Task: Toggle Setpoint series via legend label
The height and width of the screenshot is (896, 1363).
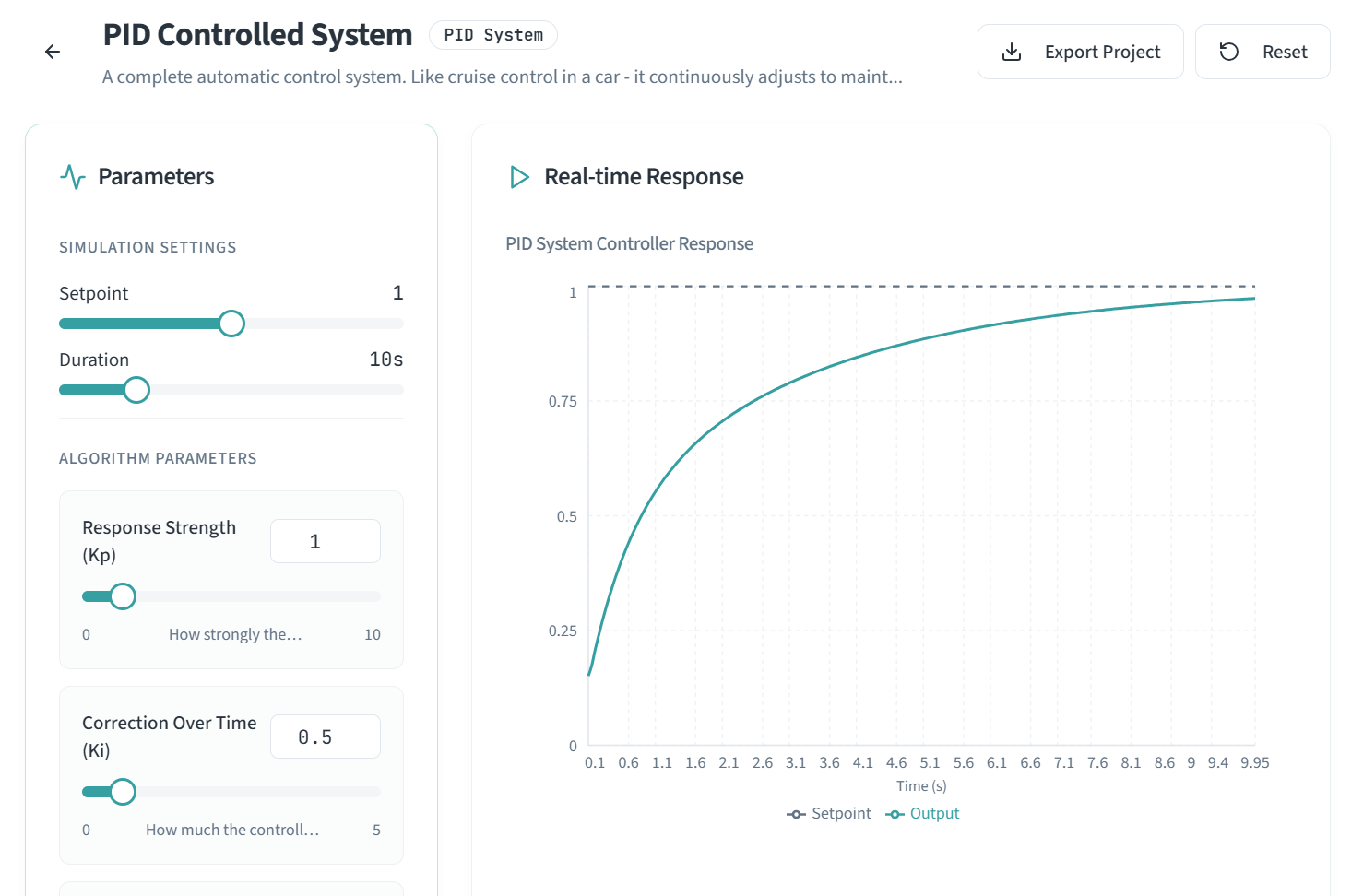Action: 841,814
